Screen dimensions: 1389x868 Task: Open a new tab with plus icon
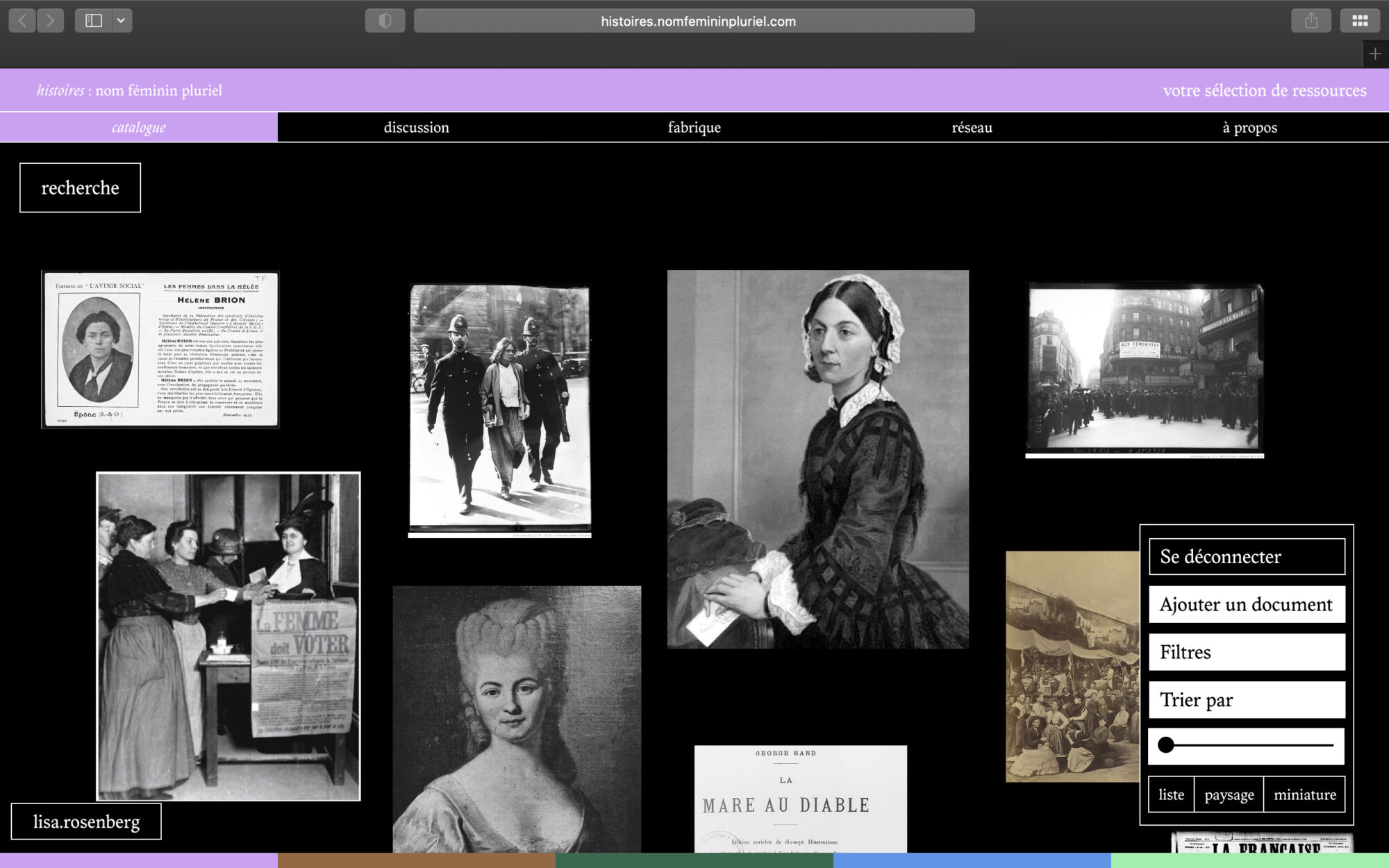[1374, 54]
